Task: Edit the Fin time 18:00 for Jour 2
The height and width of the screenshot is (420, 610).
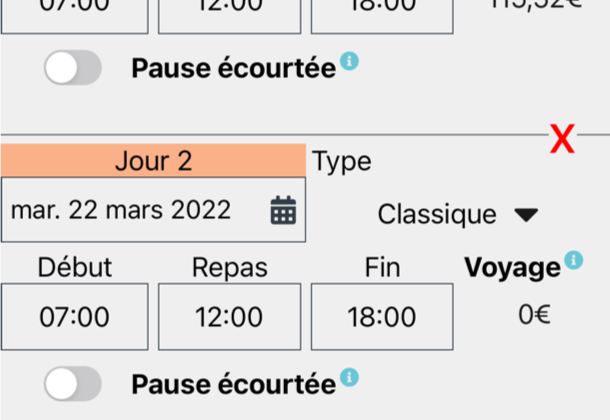Action: (382, 317)
